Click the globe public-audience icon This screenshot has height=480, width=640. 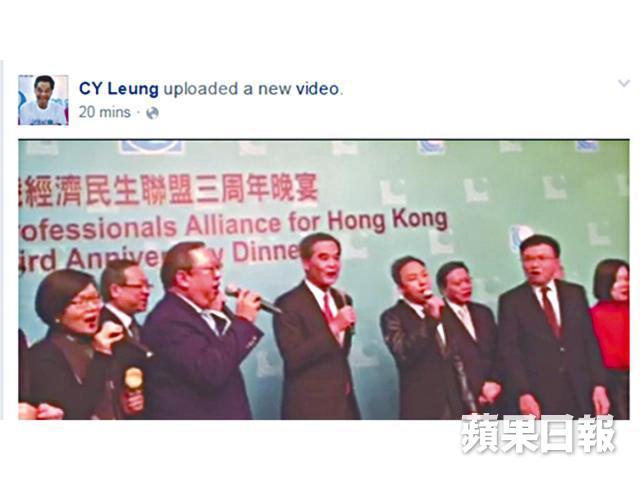point(153,113)
